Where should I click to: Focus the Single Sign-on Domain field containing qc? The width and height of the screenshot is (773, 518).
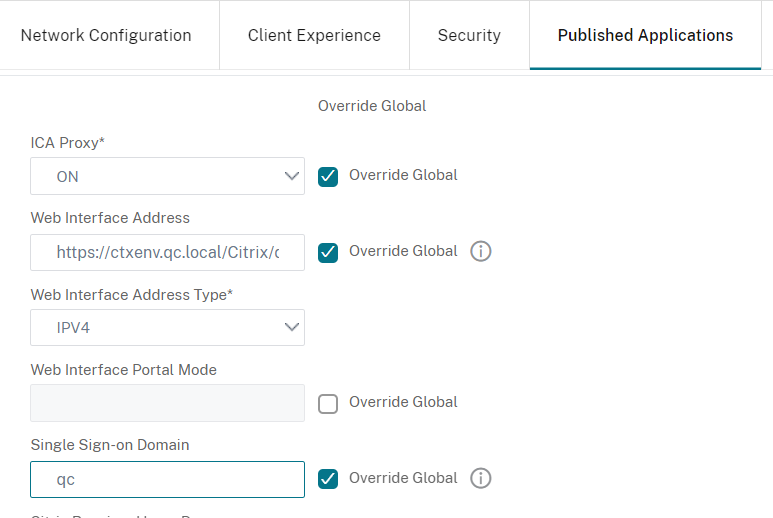pos(167,479)
